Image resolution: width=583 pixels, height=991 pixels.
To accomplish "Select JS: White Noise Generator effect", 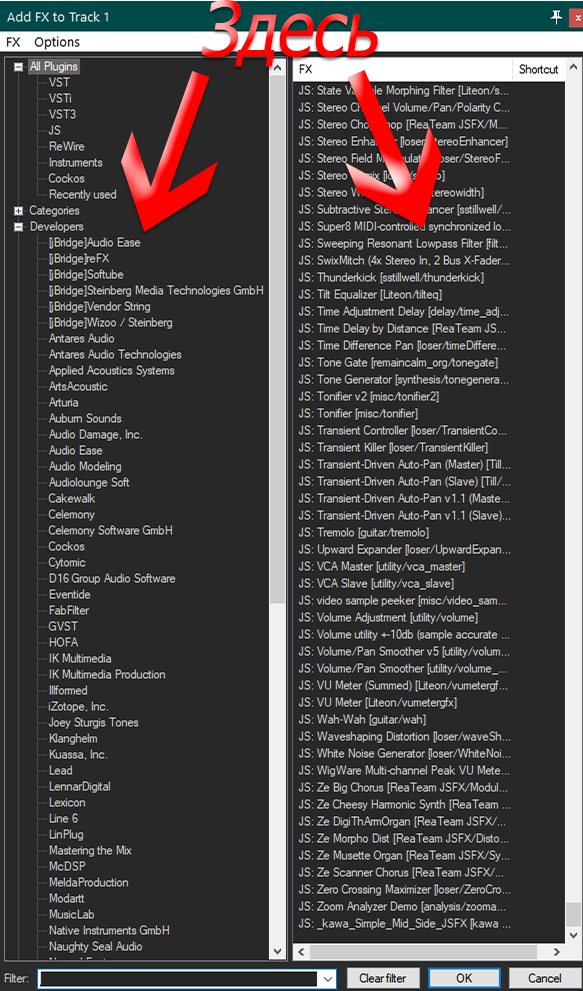I will click(x=405, y=754).
